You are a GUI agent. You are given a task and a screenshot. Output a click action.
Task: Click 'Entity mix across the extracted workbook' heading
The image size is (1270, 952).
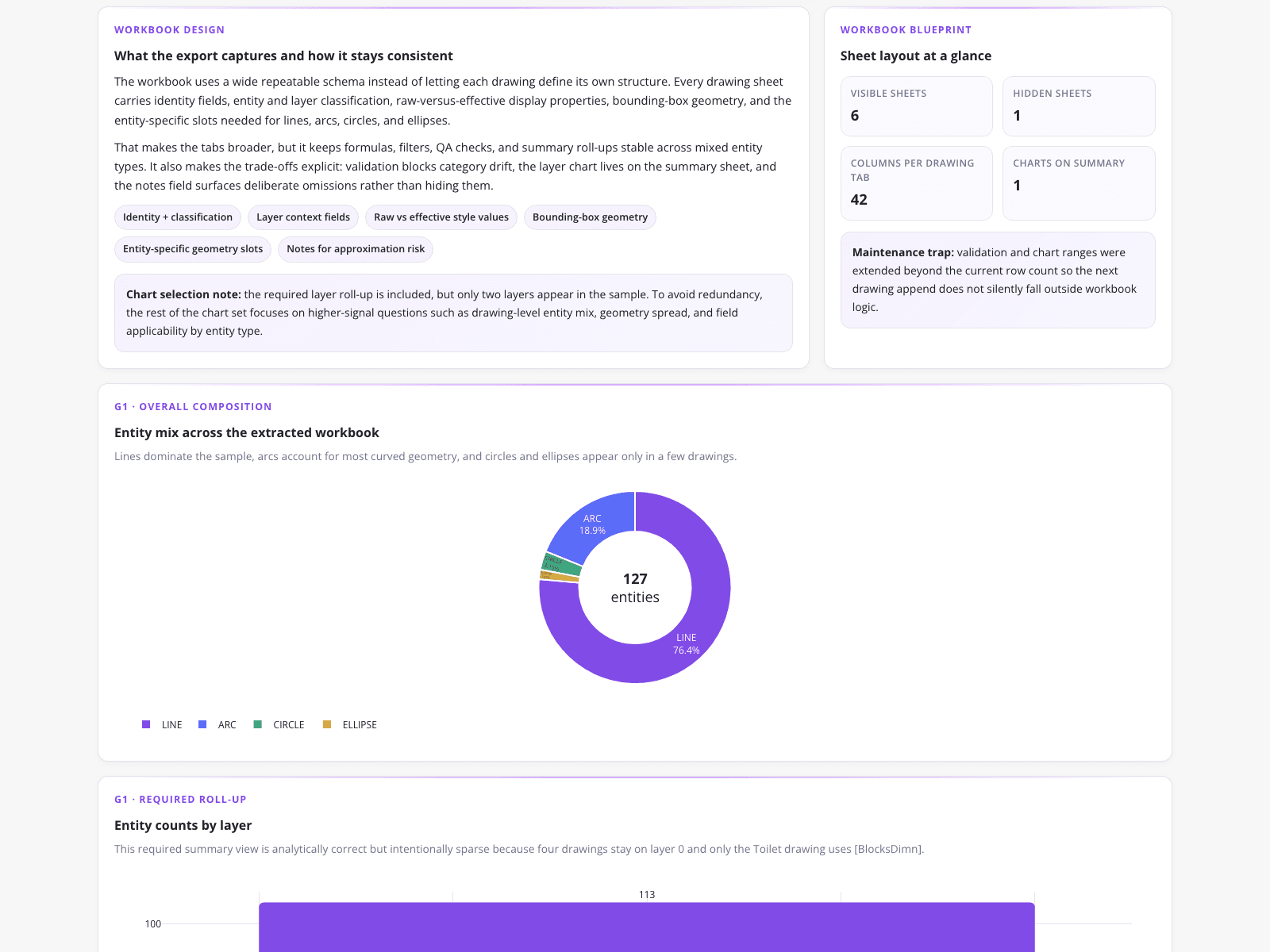coord(247,432)
